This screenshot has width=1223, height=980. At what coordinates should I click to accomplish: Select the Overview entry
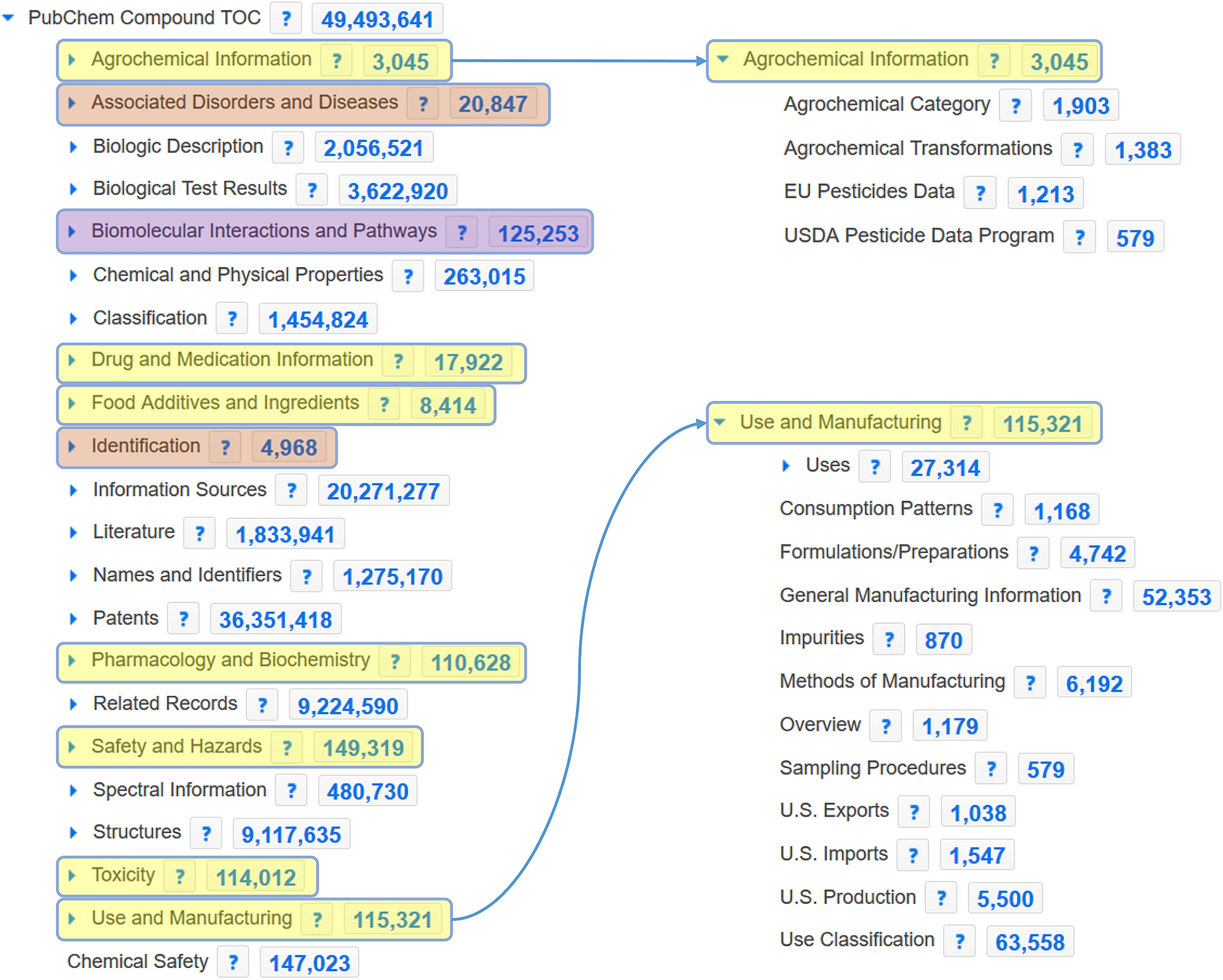click(820, 725)
